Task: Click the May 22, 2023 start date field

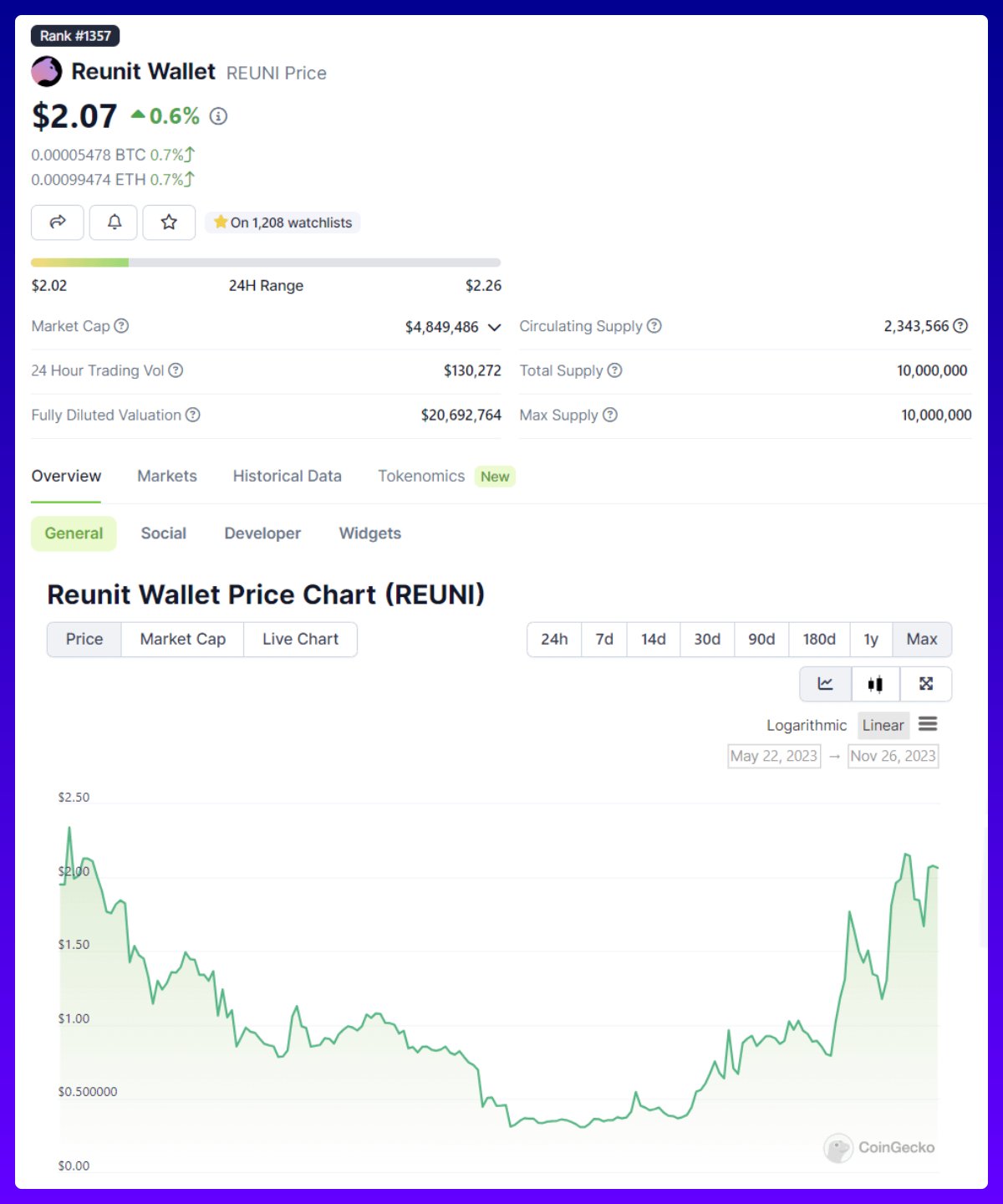Action: pos(773,756)
